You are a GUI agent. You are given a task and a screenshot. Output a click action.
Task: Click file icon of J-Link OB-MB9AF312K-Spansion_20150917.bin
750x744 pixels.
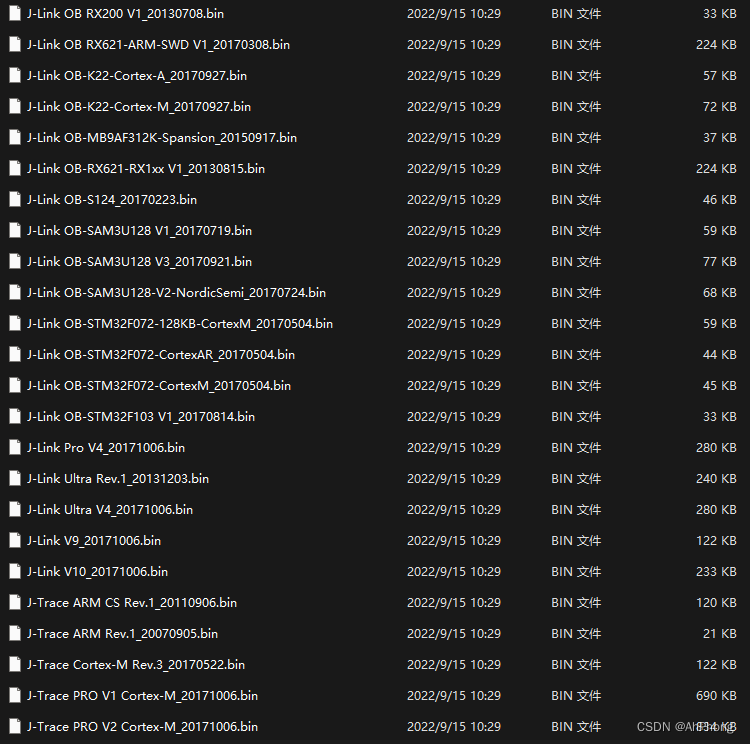click(x=15, y=138)
